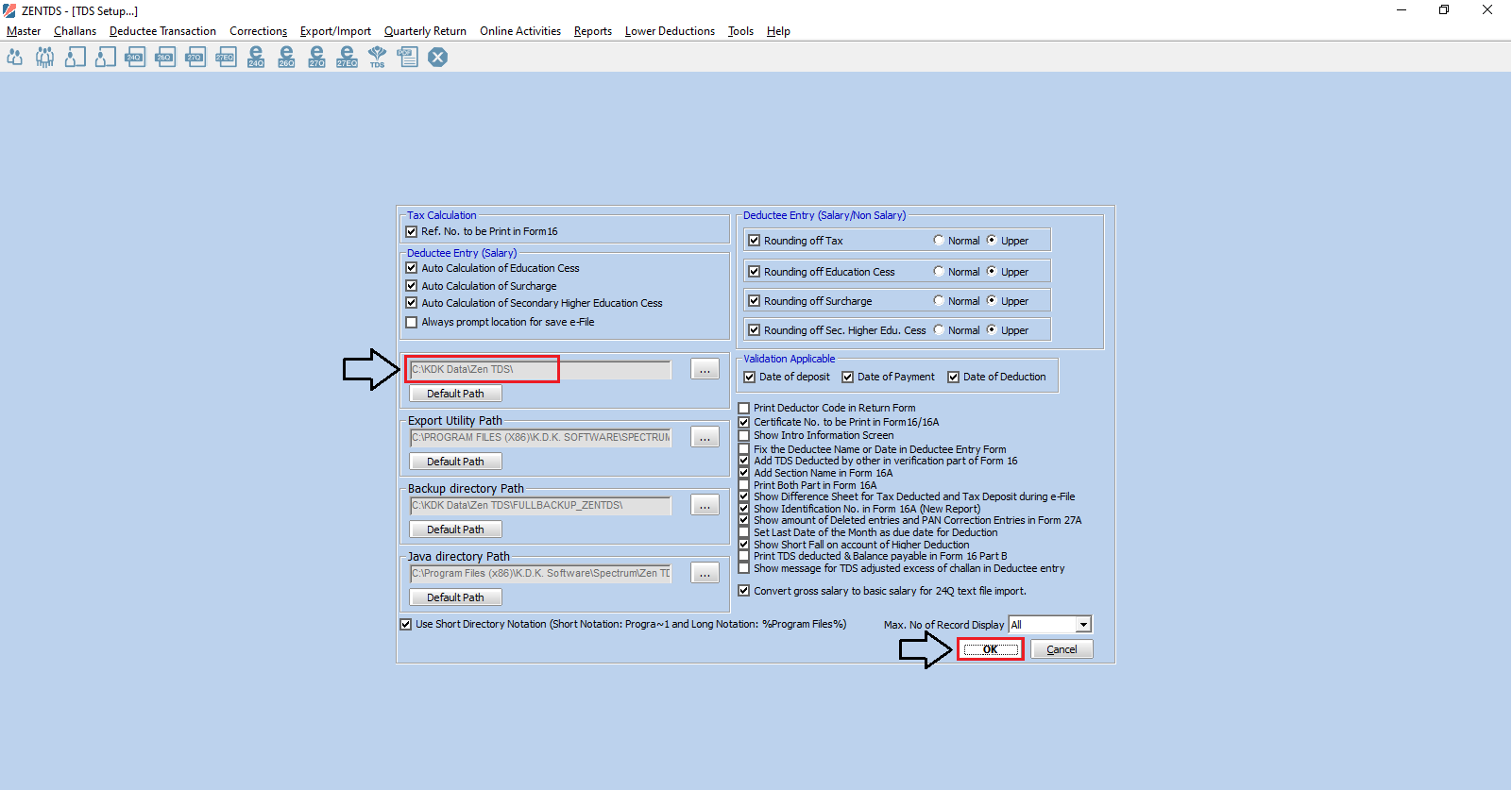Browse for KDK Data Zen TDS path
Screen dimensions: 1512x790
(x=705, y=369)
